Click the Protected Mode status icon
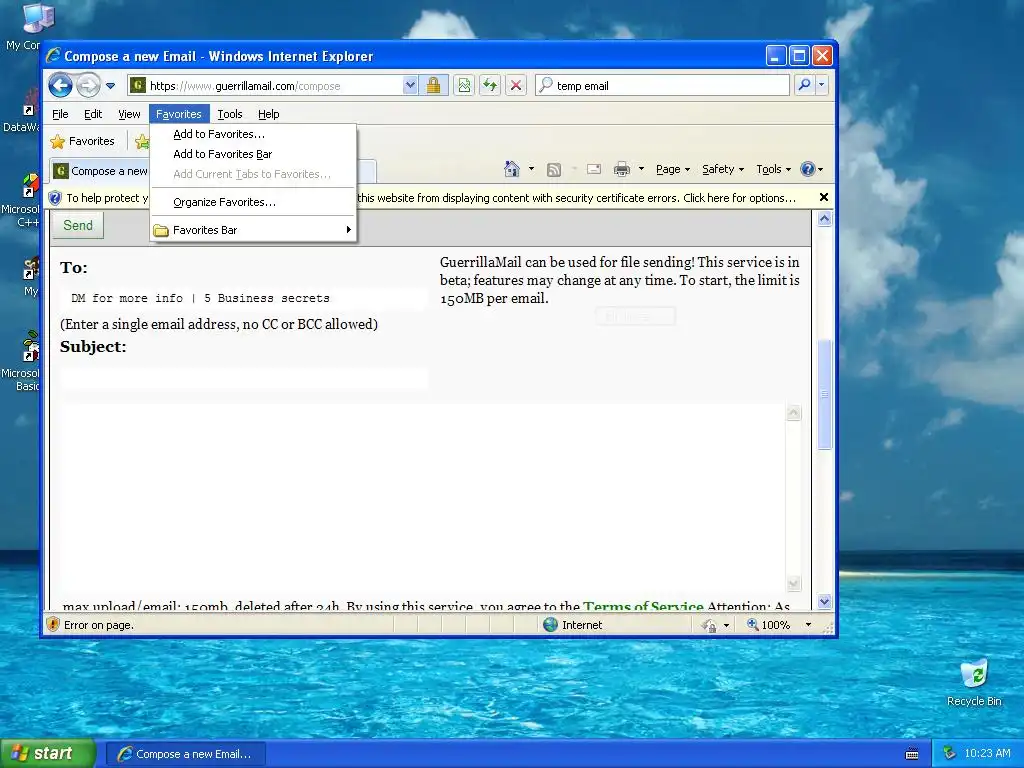 (x=709, y=626)
